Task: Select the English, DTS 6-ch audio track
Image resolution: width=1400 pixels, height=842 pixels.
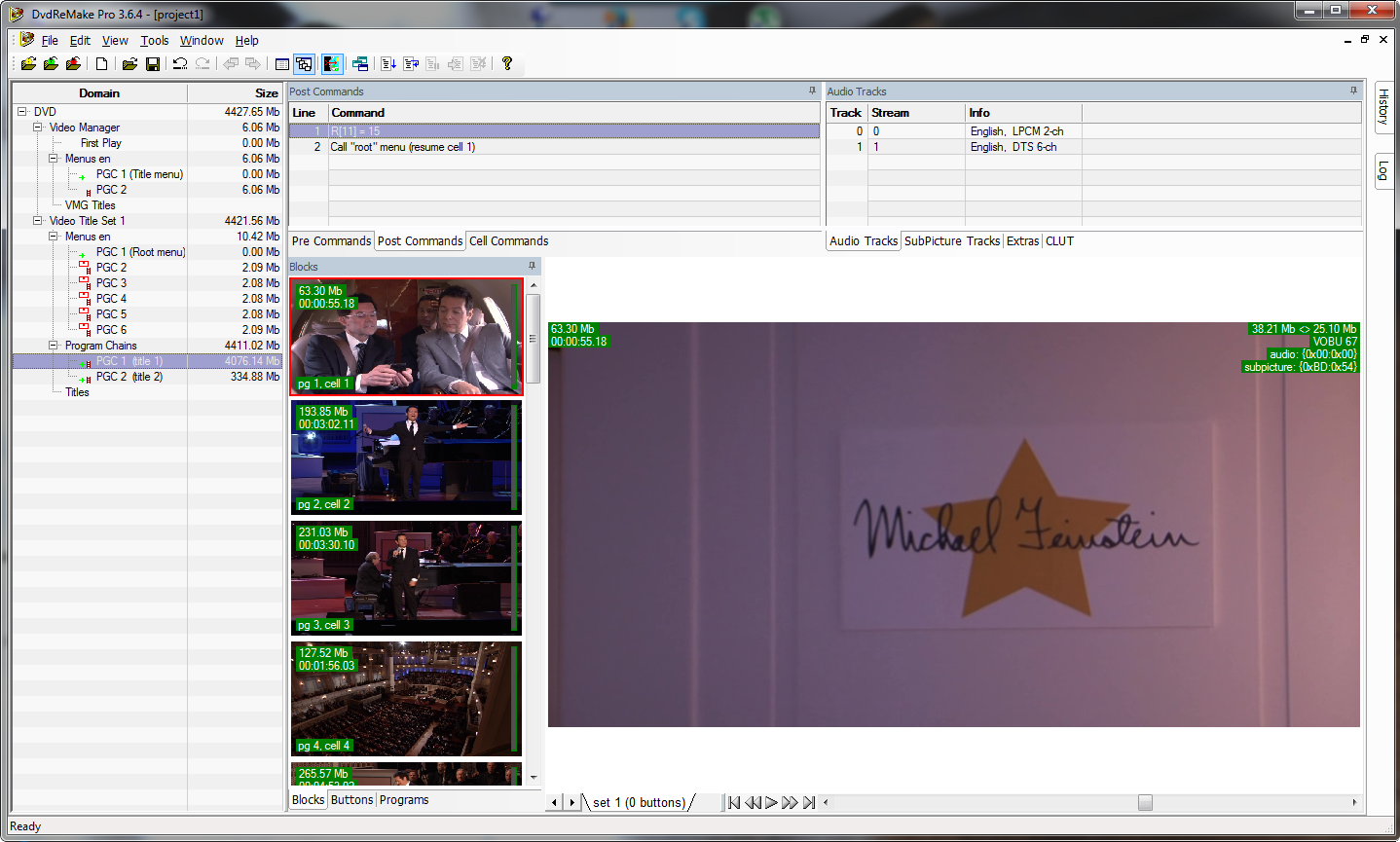Action: click(x=1093, y=147)
